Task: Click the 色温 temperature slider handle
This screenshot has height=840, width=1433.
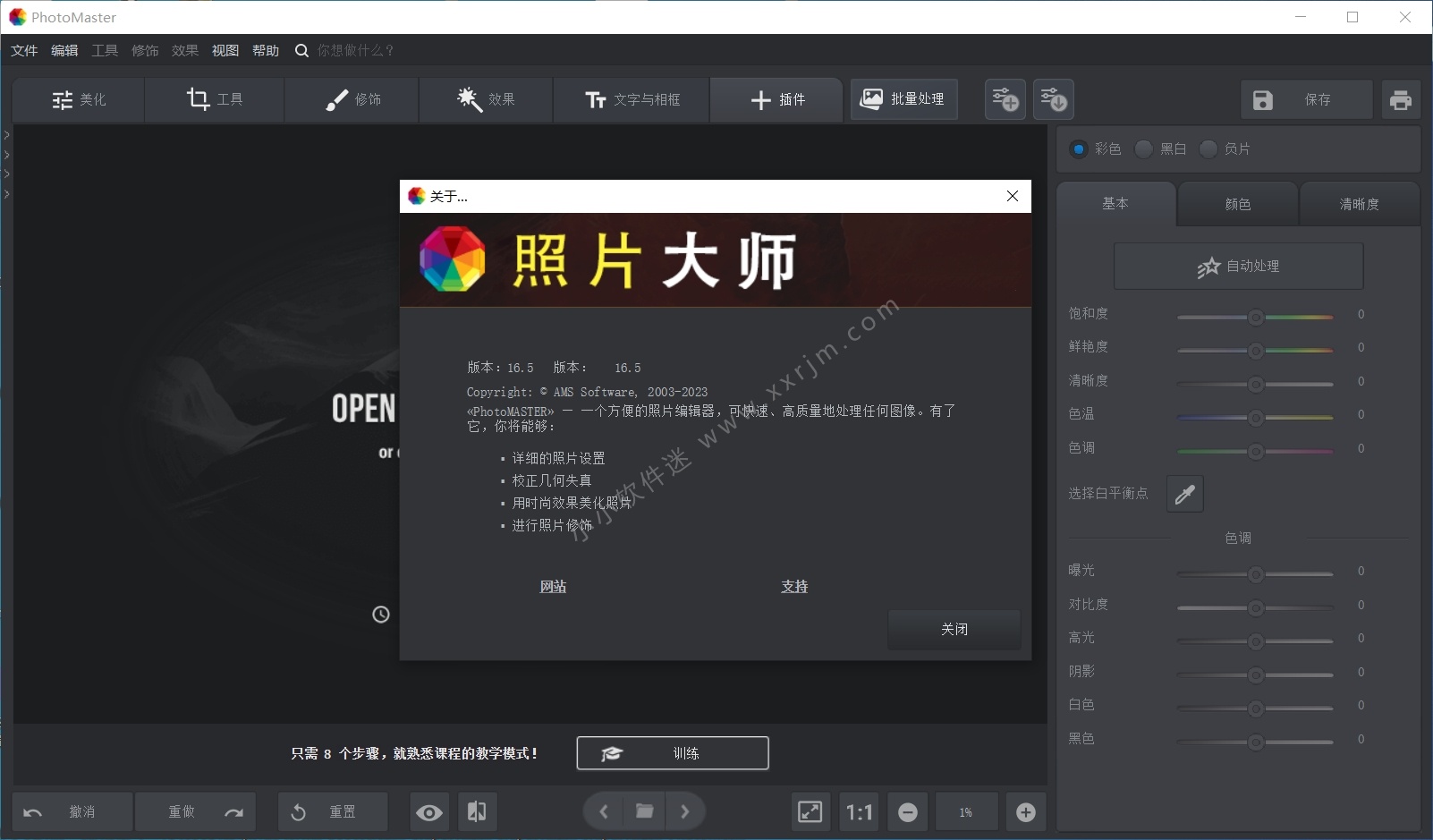Action: [1256, 417]
